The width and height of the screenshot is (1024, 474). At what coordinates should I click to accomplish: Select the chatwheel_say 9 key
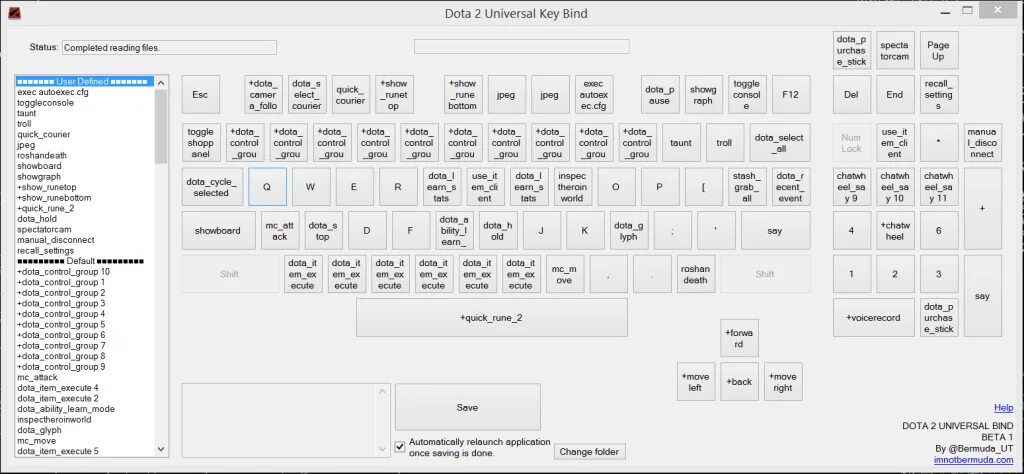[x=852, y=187]
